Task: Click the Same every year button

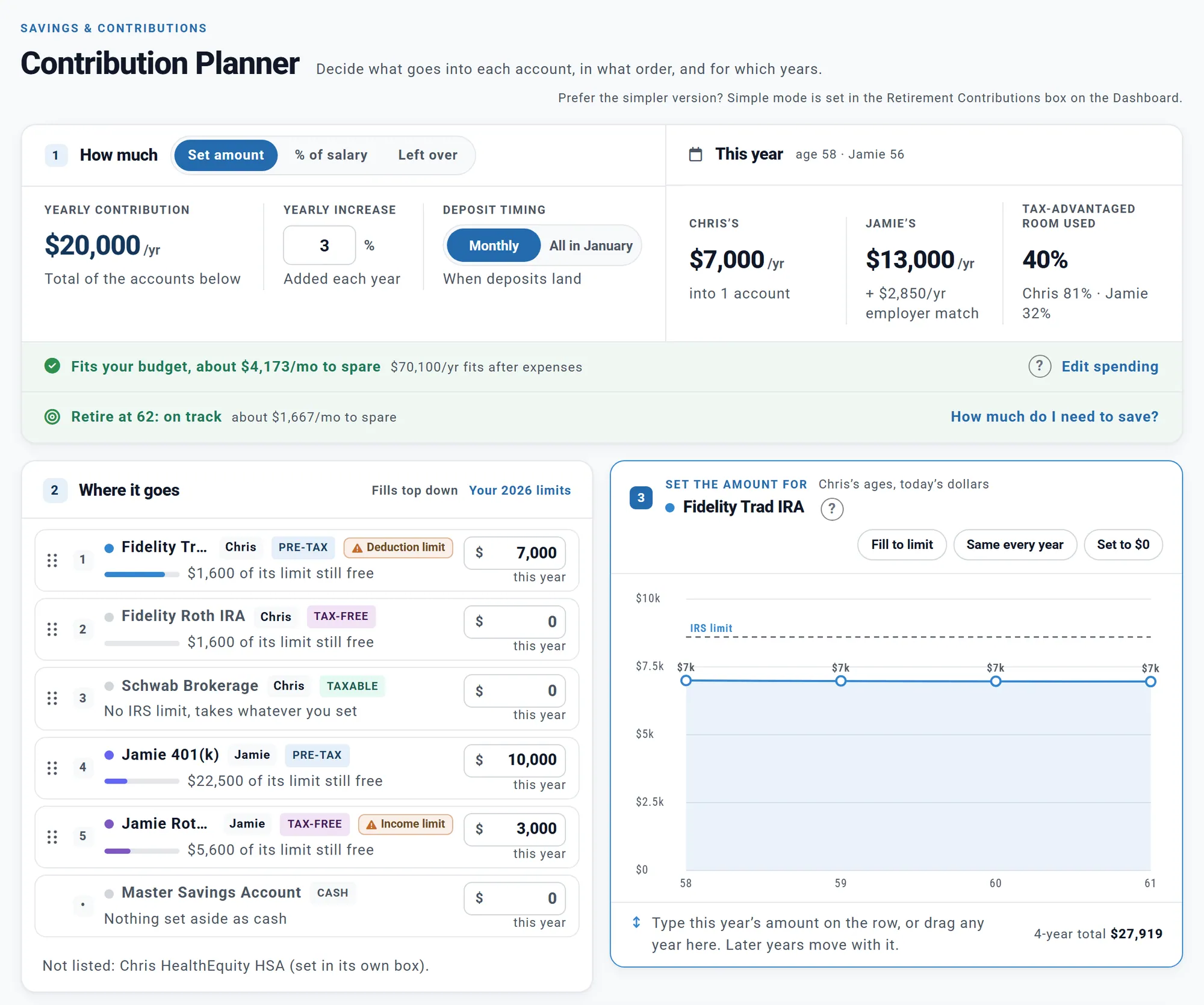Action: (1015, 545)
